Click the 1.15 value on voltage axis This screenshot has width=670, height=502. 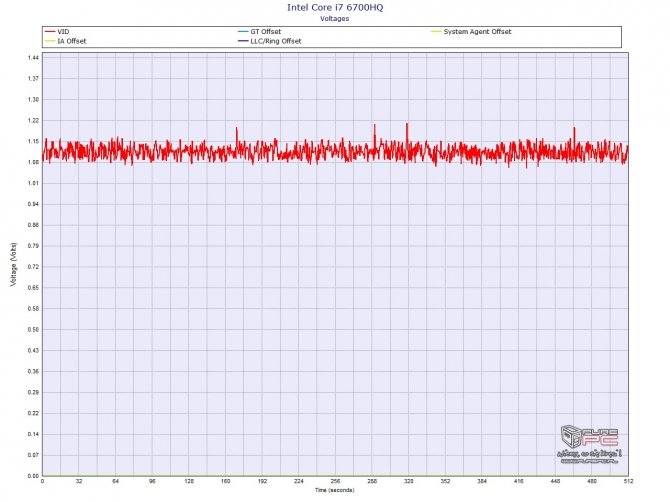(x=33, y=141)
